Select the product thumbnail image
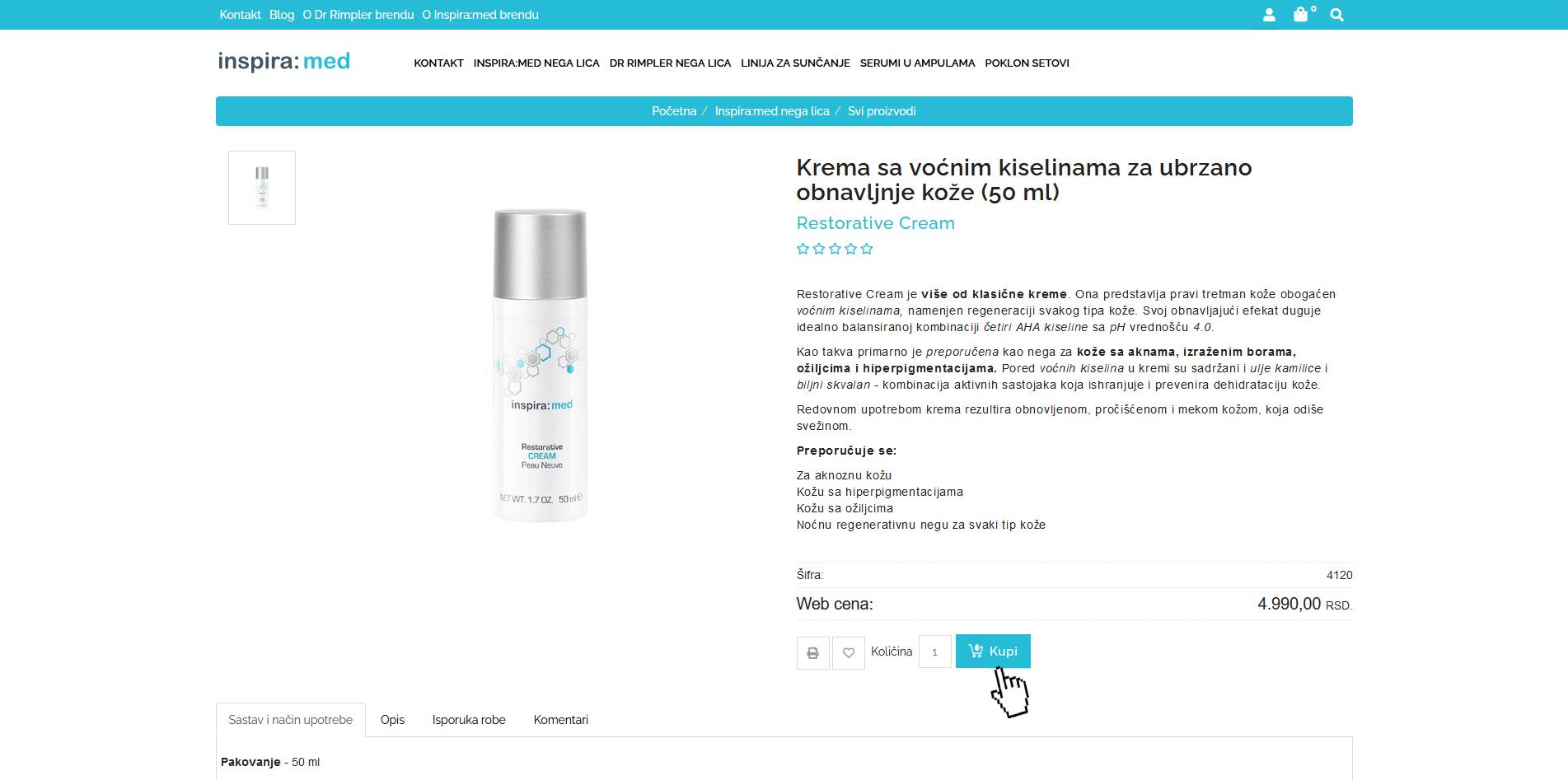The width and height of the screenshot is (1568, 780). [262, 188]
